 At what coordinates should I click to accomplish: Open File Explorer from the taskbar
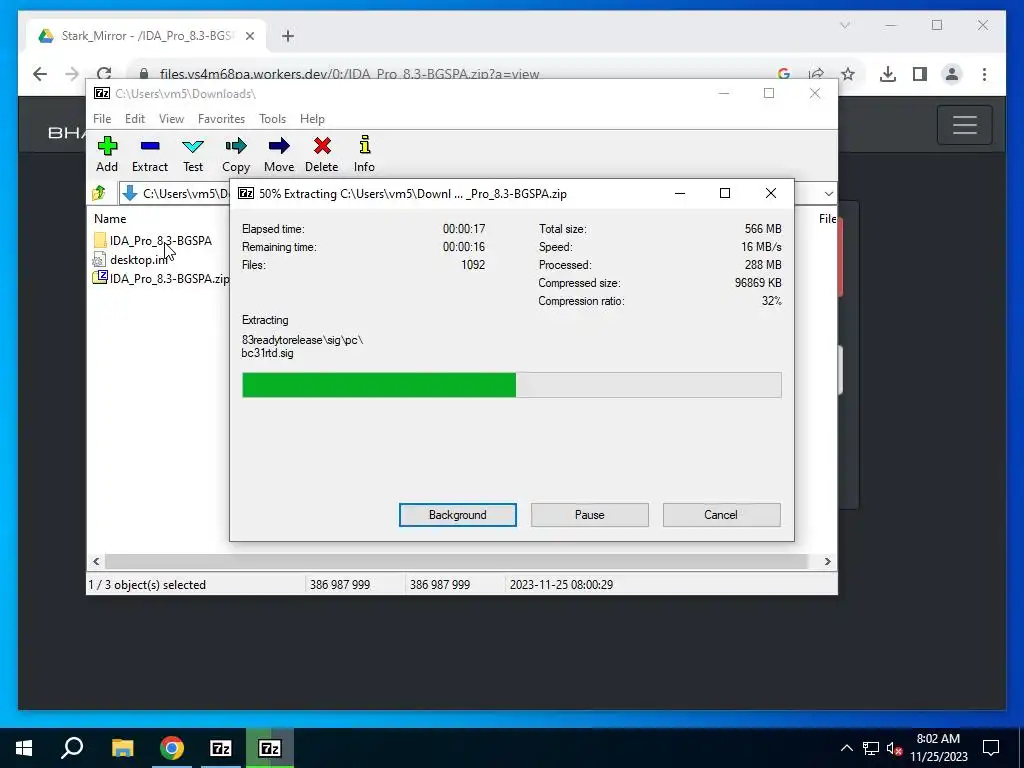coord(122,748)
